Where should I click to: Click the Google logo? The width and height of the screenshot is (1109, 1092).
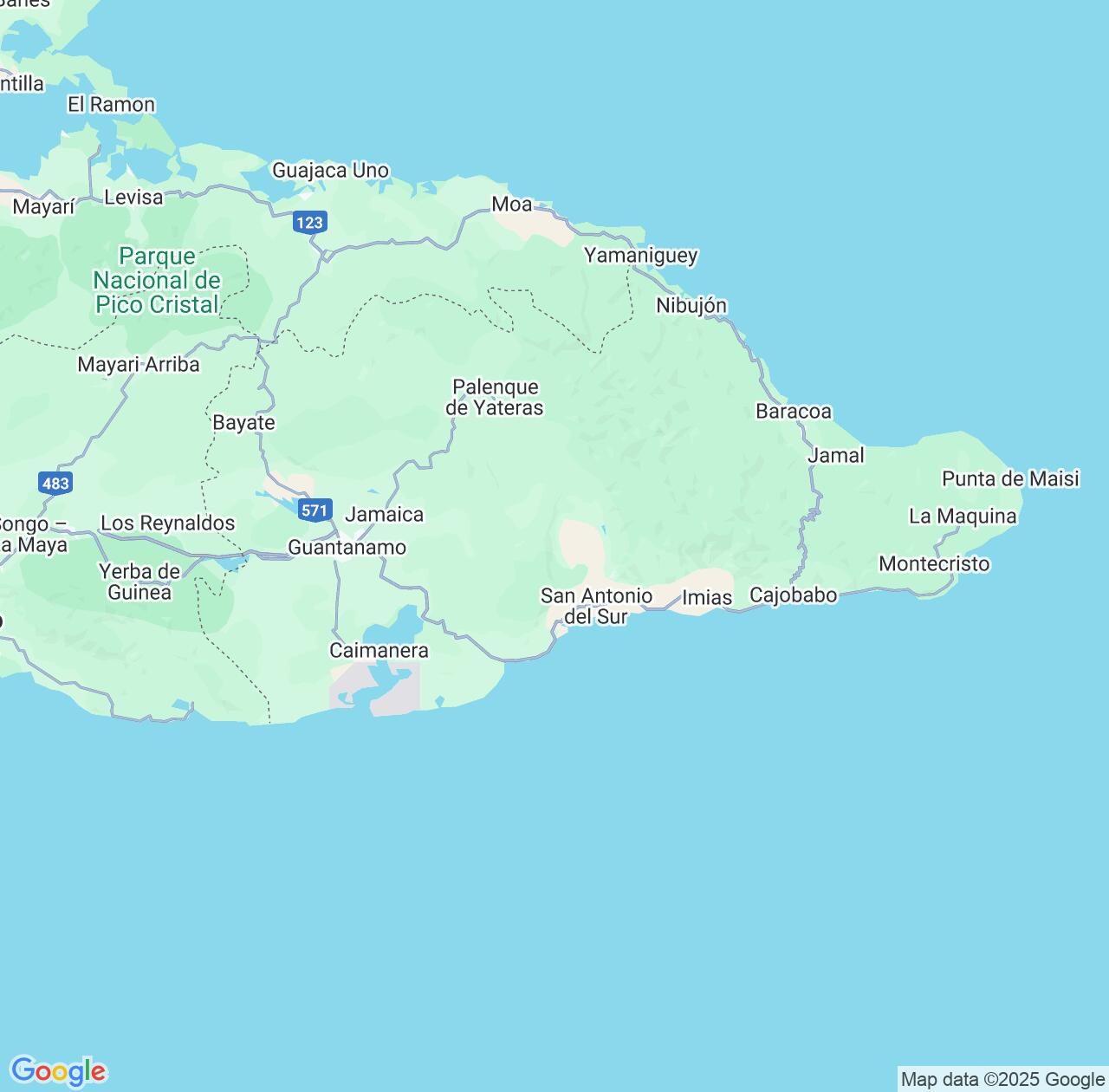58,1071
